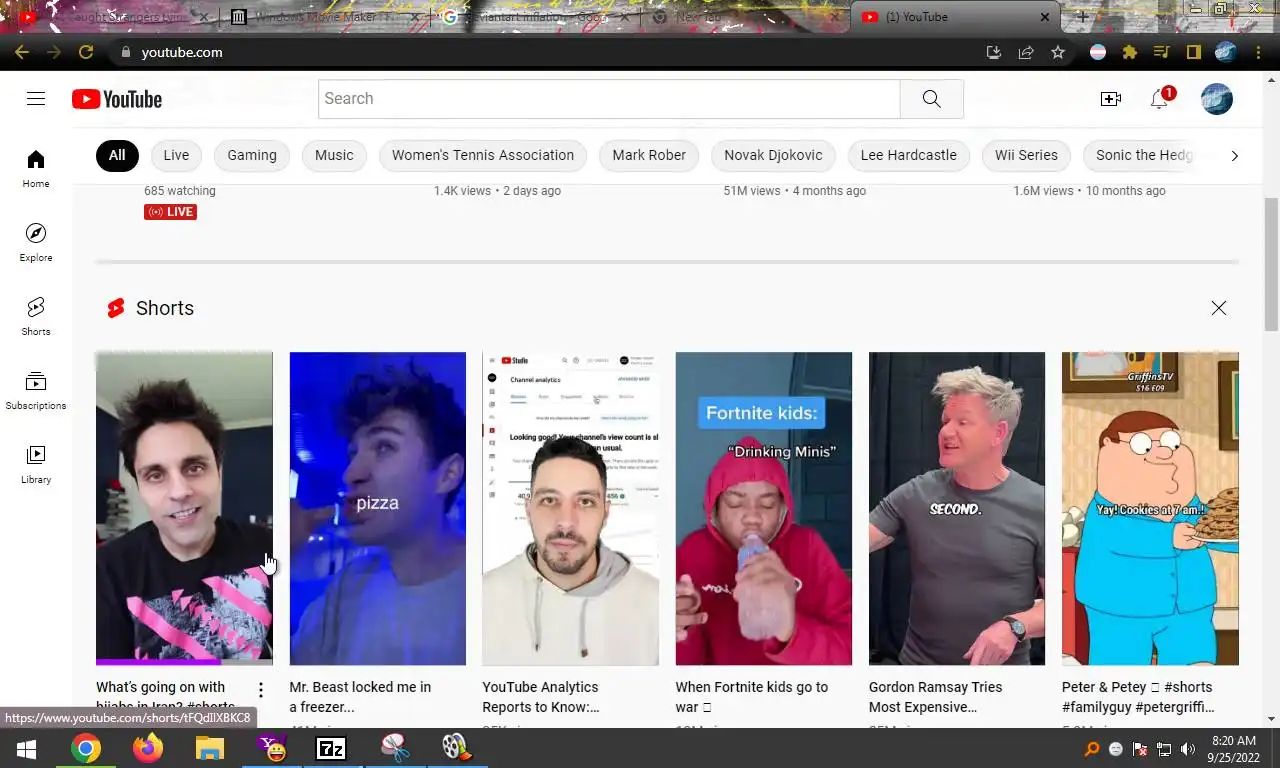Switch to the Google search tab
Image resolution: width=1280 pixels, height=768 pixels.
pyautogui.click(x=537, y=17)
